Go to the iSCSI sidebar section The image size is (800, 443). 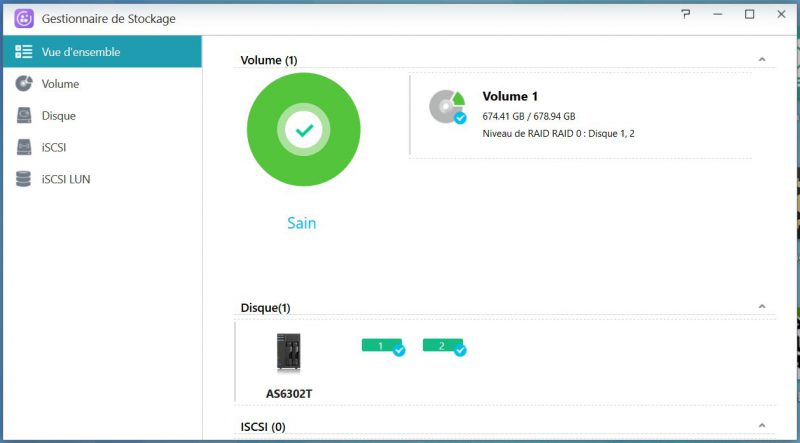pyautogui.click(x=102, y=147)
